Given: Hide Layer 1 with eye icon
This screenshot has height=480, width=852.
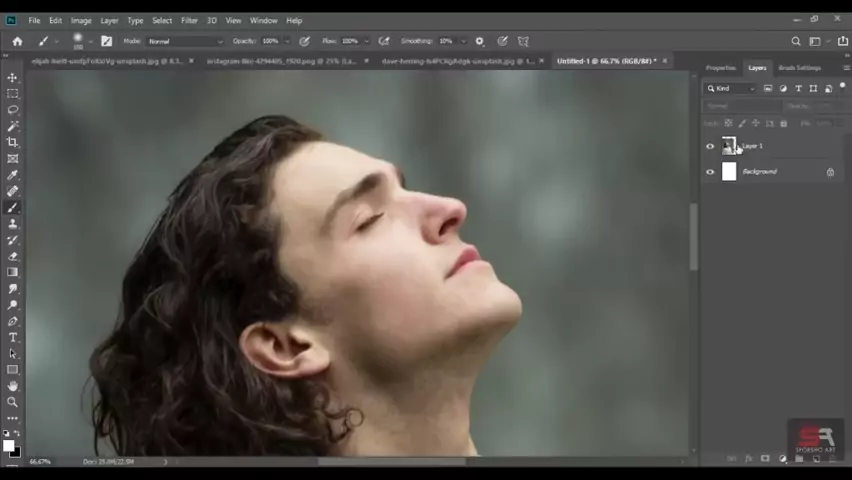Looking at the screenshot, I should (x=710, y=146).
